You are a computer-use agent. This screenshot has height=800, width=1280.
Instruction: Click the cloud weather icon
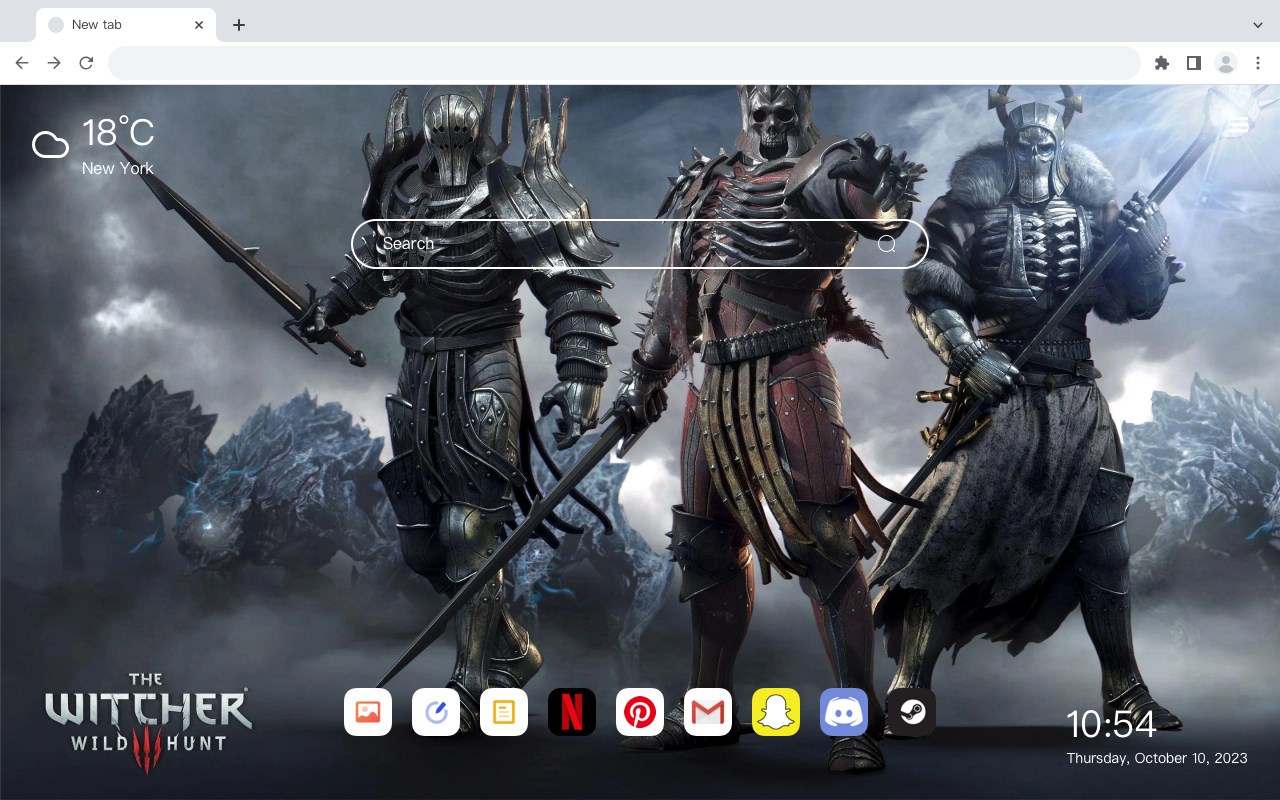click(50, 145)
